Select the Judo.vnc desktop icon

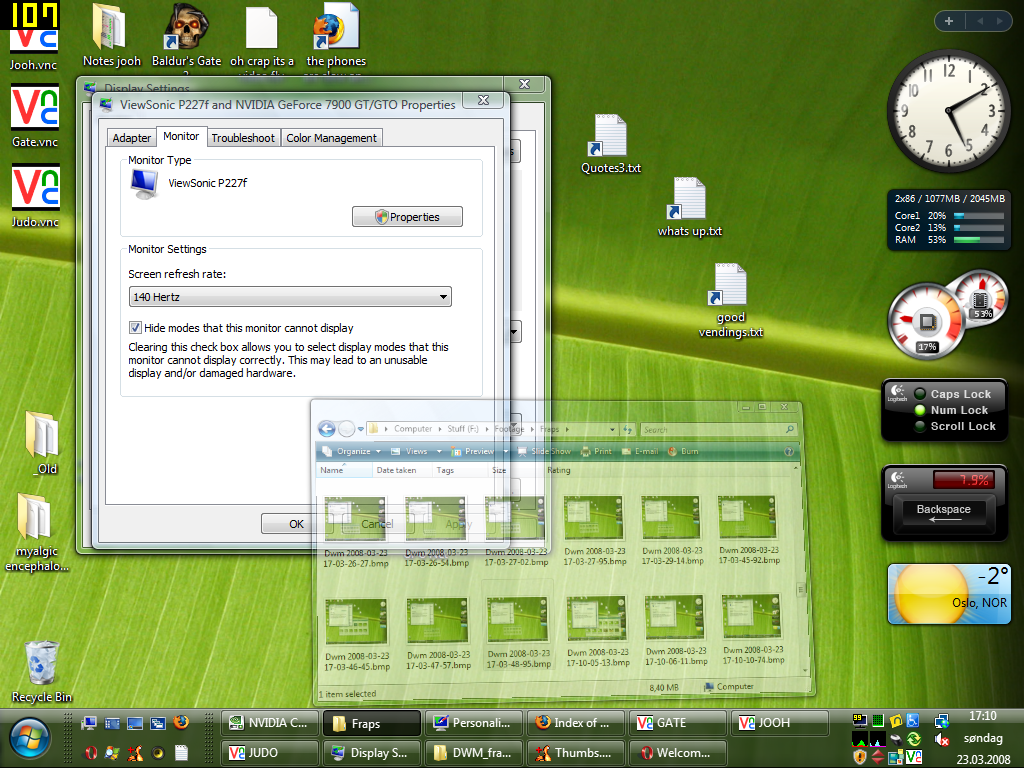click(x=35, y=195)
